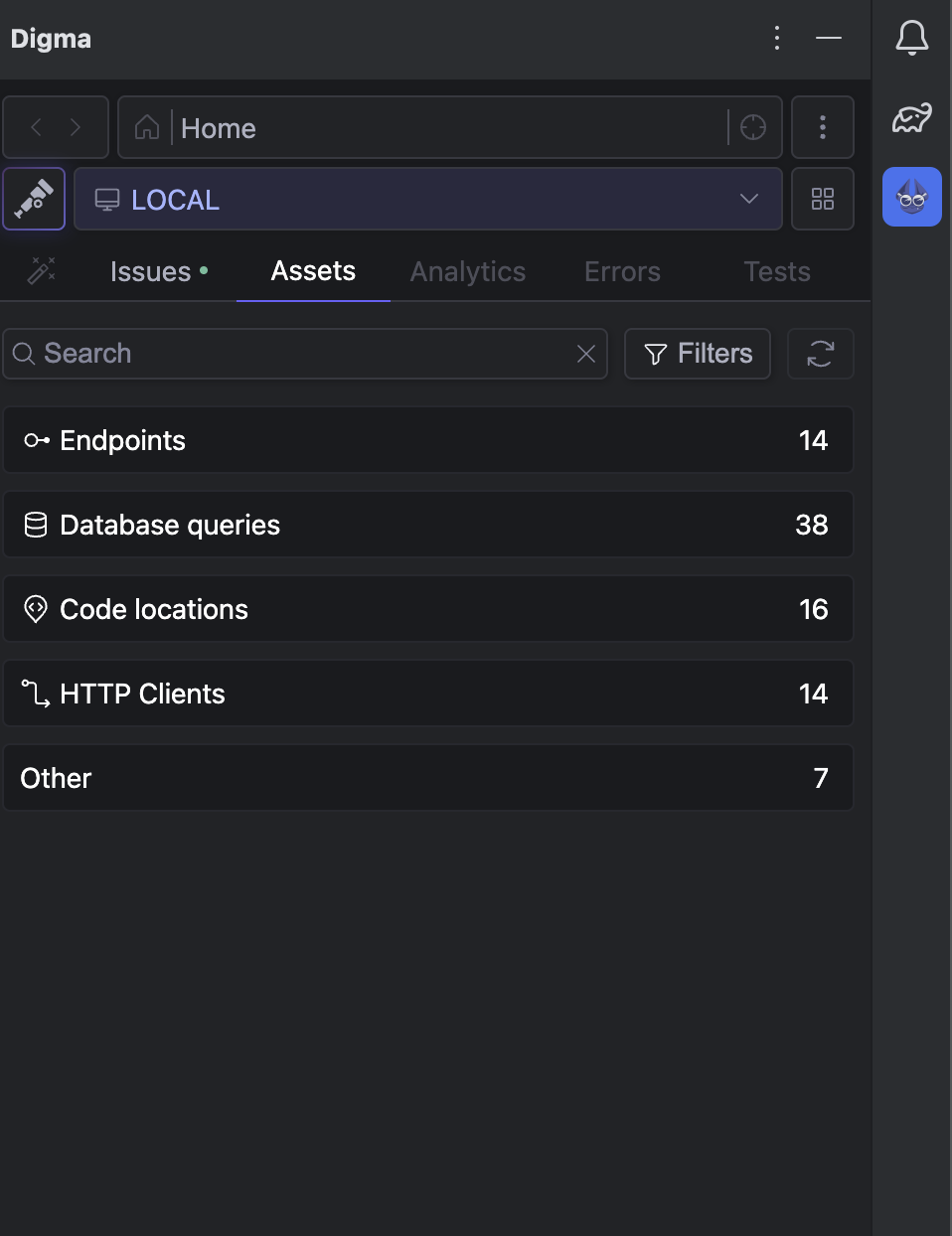Switch to the Issues tab
The image size is (952, 1236).
(159, 271)
